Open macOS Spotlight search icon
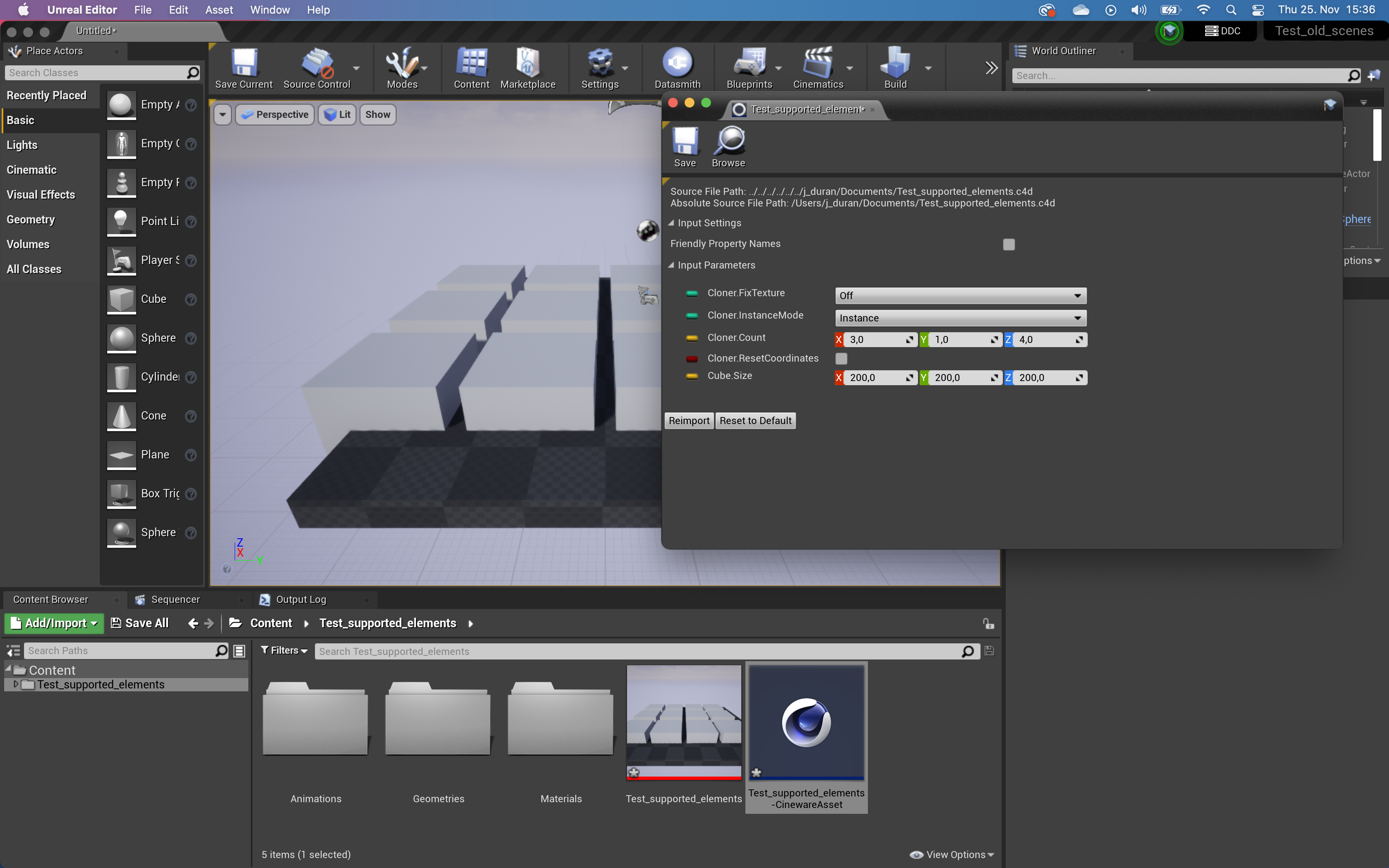Screen dimensions: 1389x868 [x=1230, y=10]
